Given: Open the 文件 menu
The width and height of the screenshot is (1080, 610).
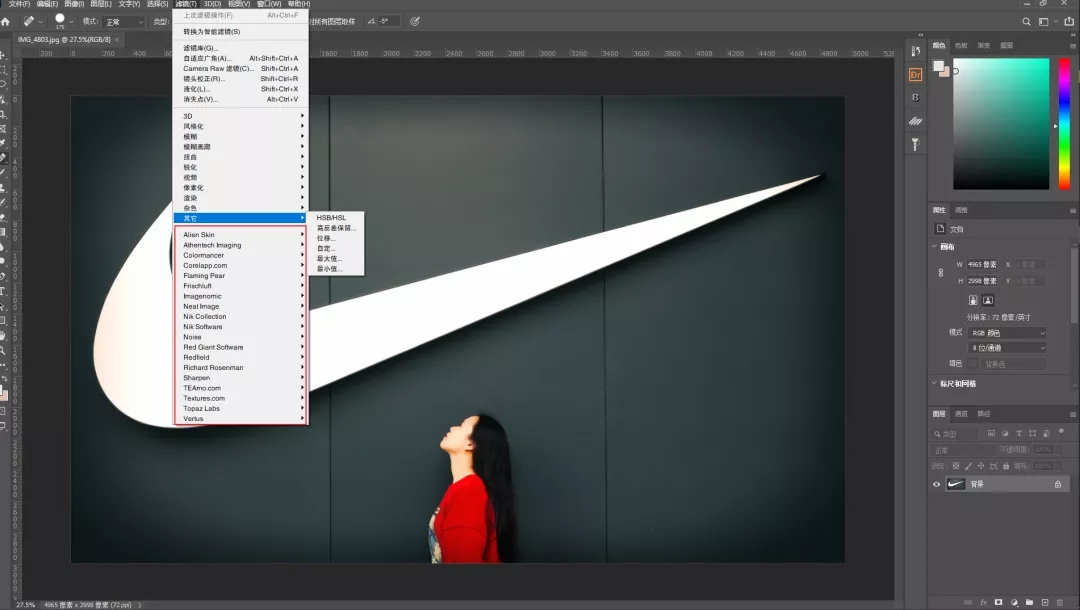Looking at the screenshot, I should pos(19,4).
